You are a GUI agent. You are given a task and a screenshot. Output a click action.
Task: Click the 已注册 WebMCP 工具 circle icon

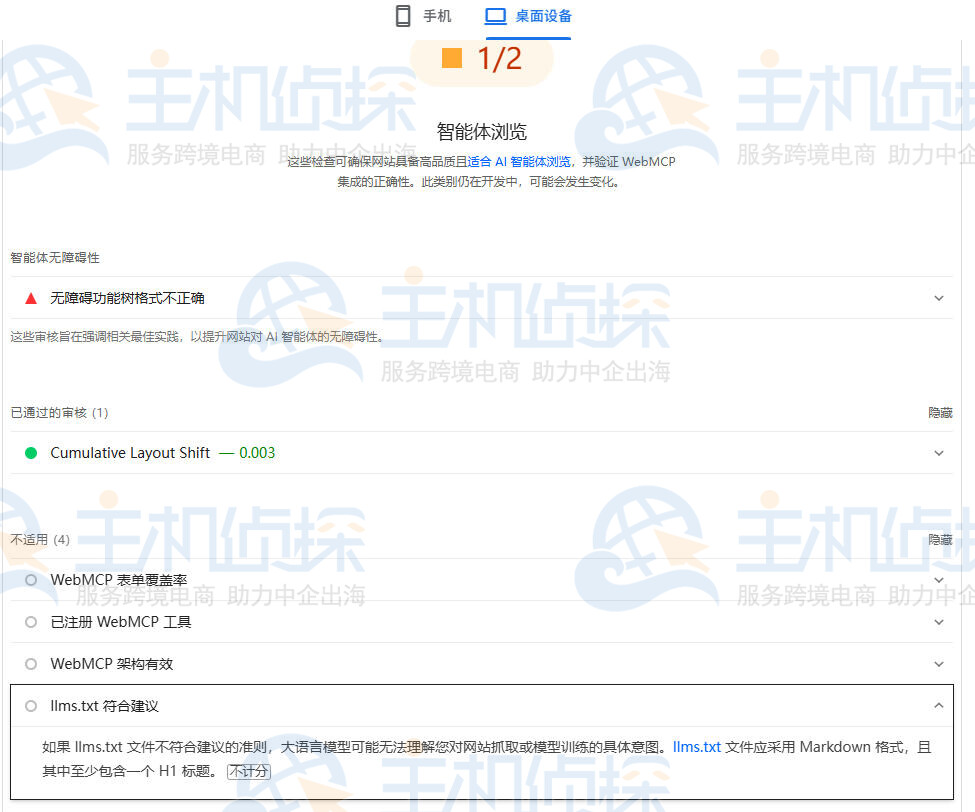[x=30, y=622]
